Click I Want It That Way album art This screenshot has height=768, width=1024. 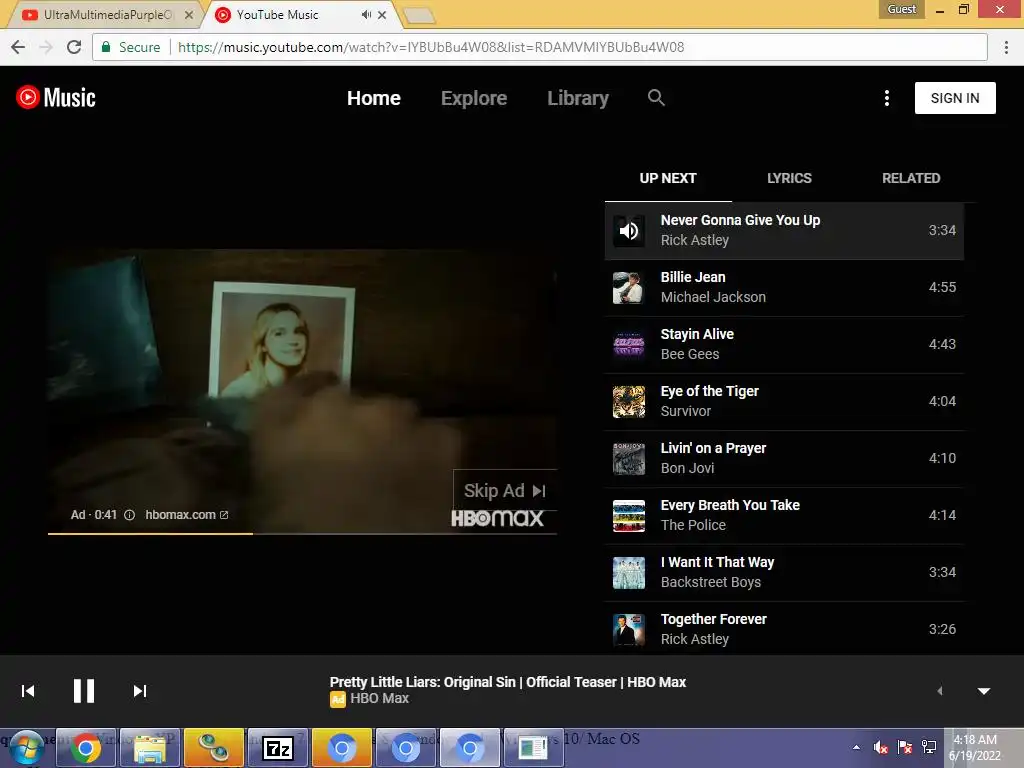(x=629, y=572)
